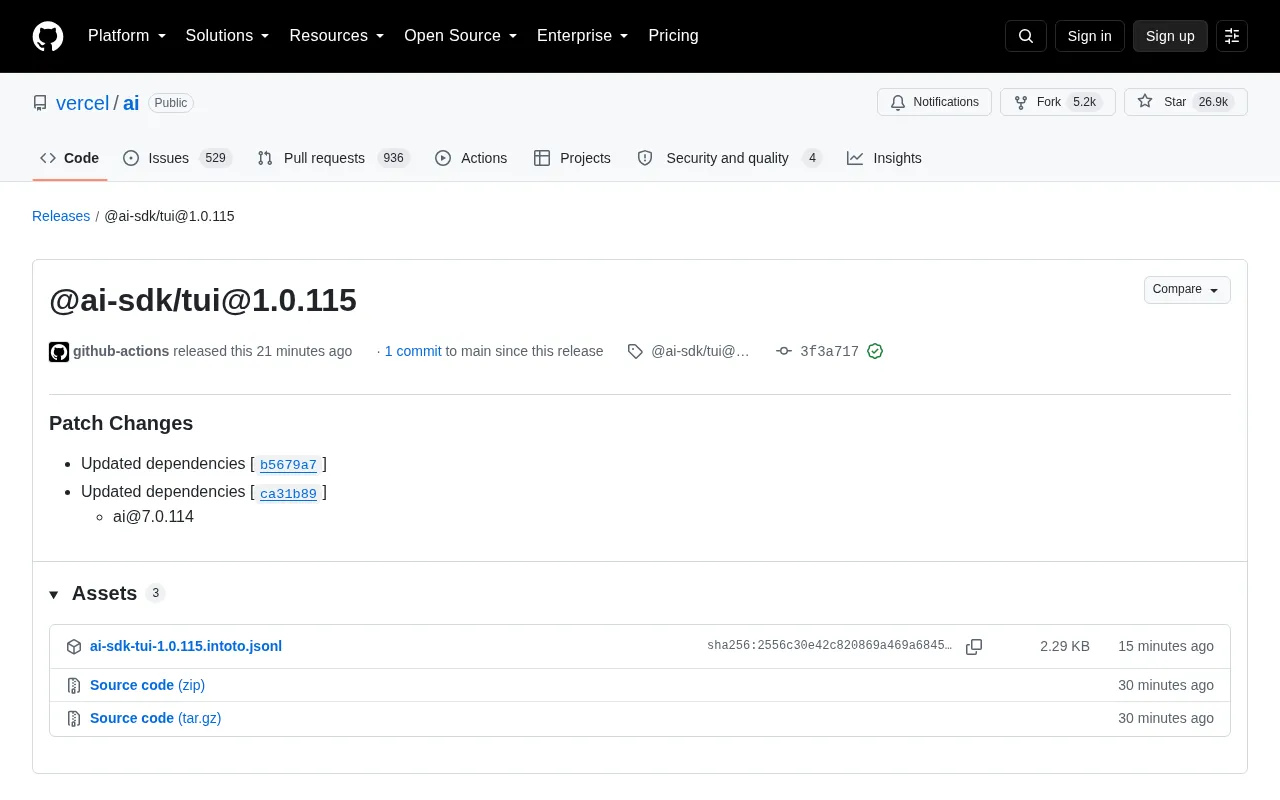Fork the vercel/ai repository
This screenshot has width=1280, height=800.
click(1058, 102)
